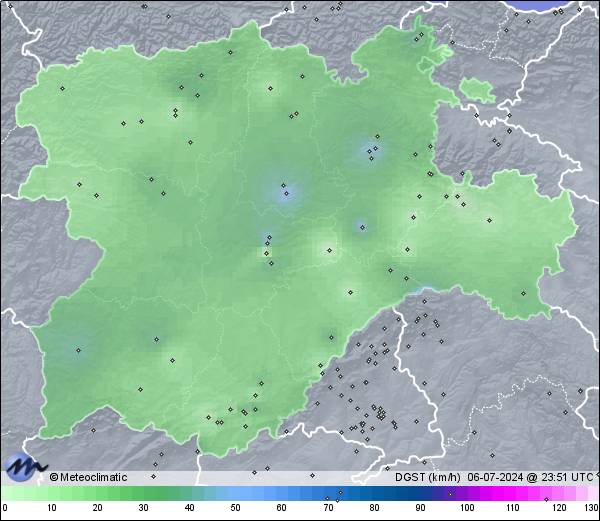Pick the light blue color above 50
Screen dimensions: 600x521
[235, 493]
